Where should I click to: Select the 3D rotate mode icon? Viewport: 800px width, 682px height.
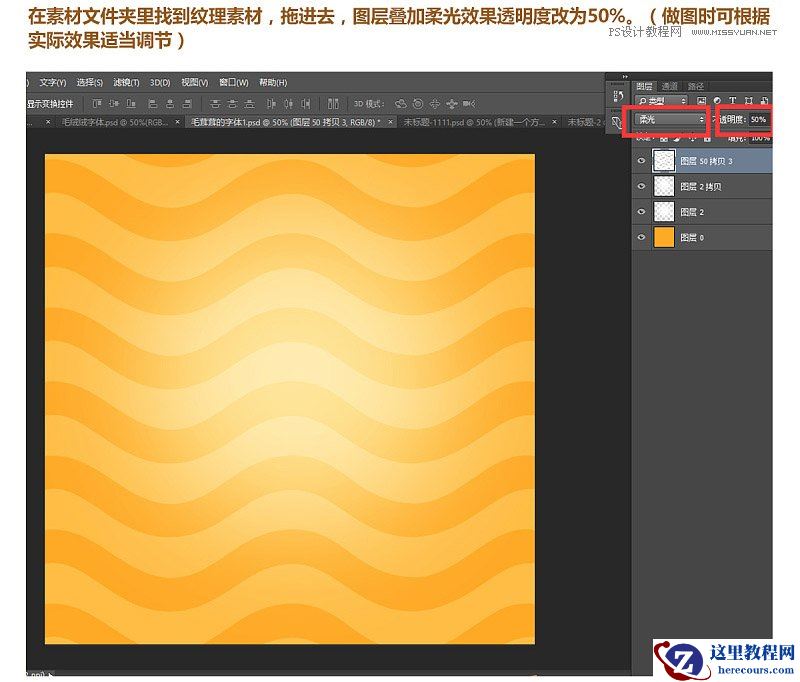[x=401, y=104]
